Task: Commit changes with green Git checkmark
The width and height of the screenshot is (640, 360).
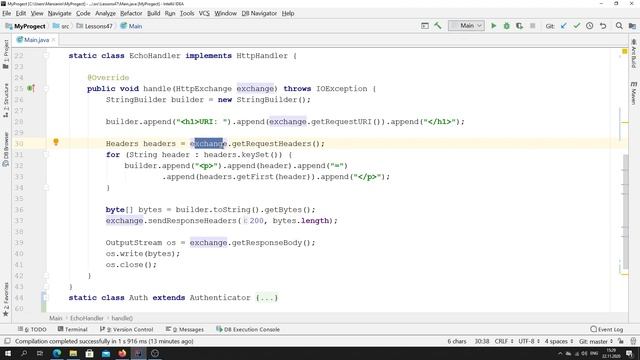Action: [576, 26]
